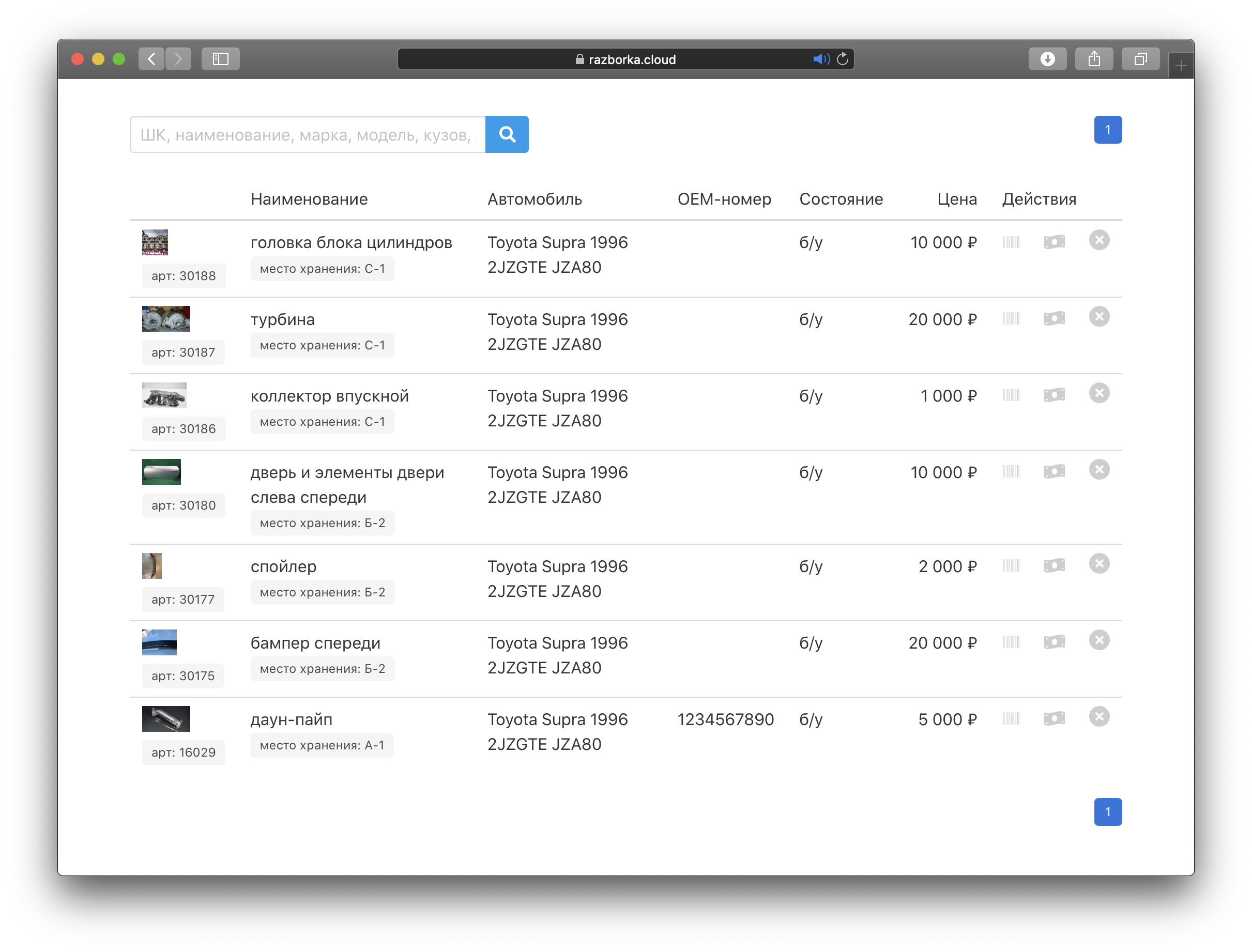Click barcode icon for бампер спереди
1252x952 pixels.
[1011, 642]
